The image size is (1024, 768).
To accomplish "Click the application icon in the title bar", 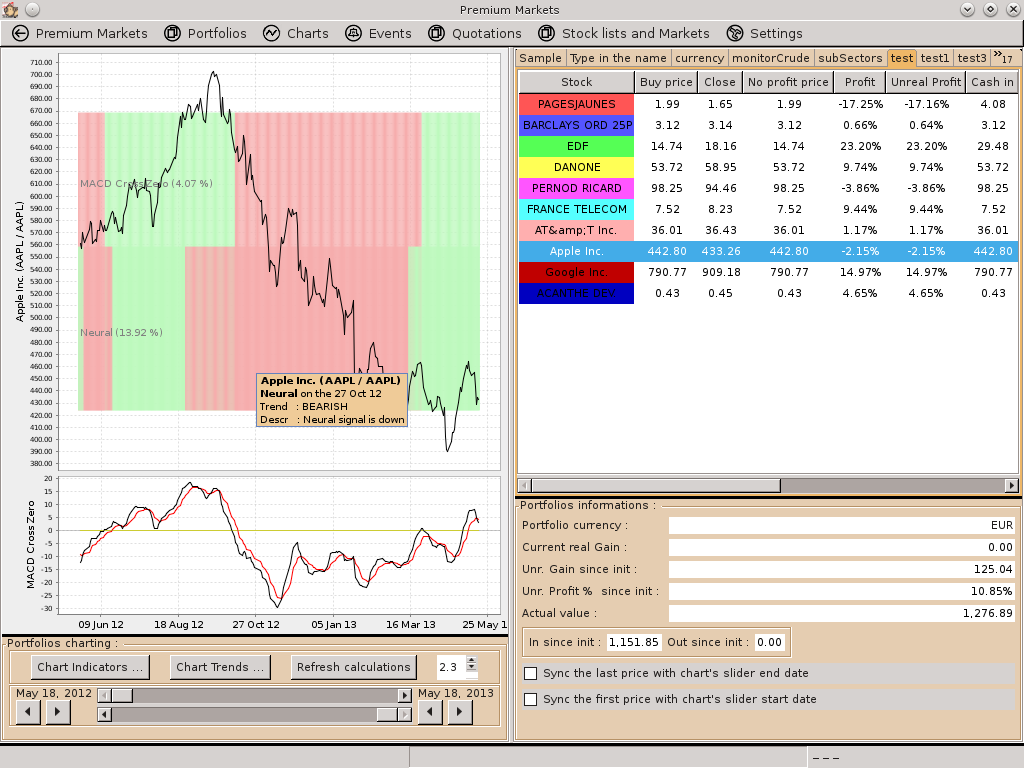I will (x=10, y=9).
